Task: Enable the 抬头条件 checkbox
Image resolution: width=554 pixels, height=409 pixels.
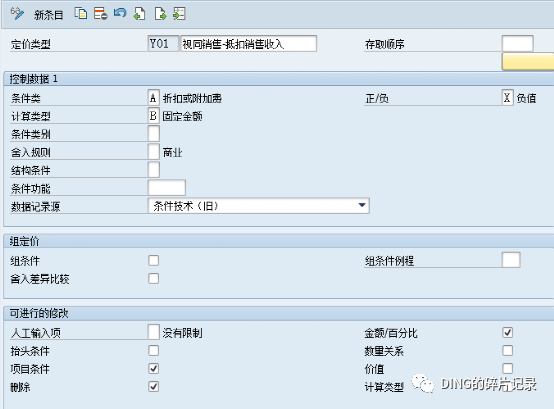Action: tap(154, 350)
